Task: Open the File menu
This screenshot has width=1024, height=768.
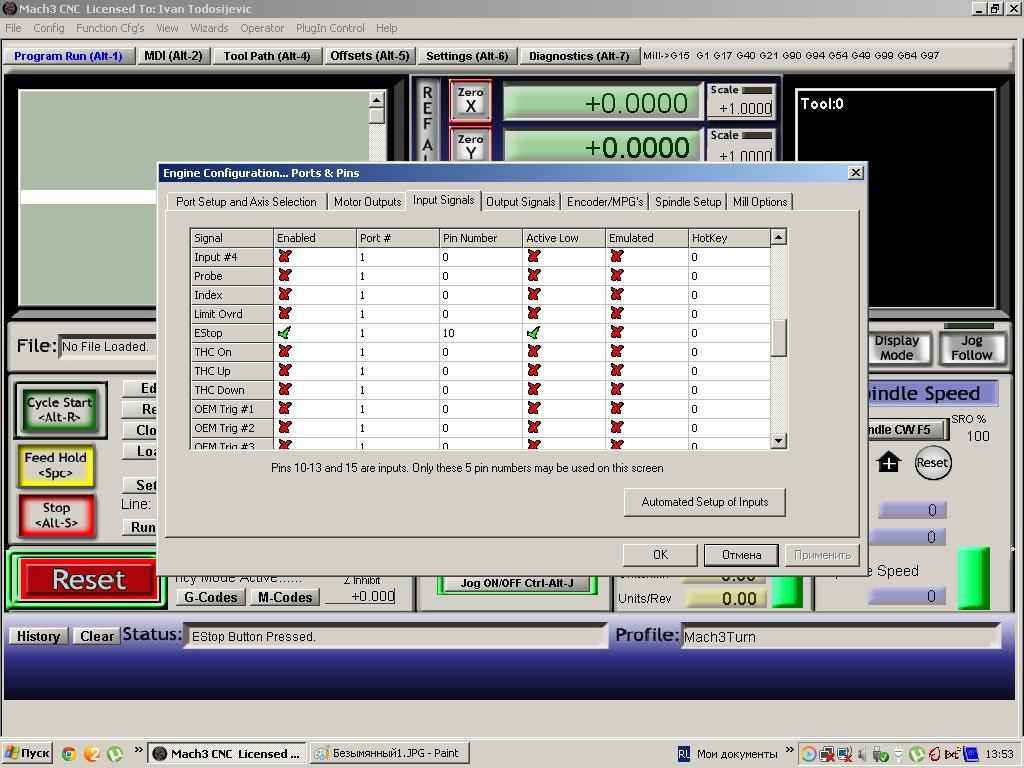Action: [x=13, y=28]
